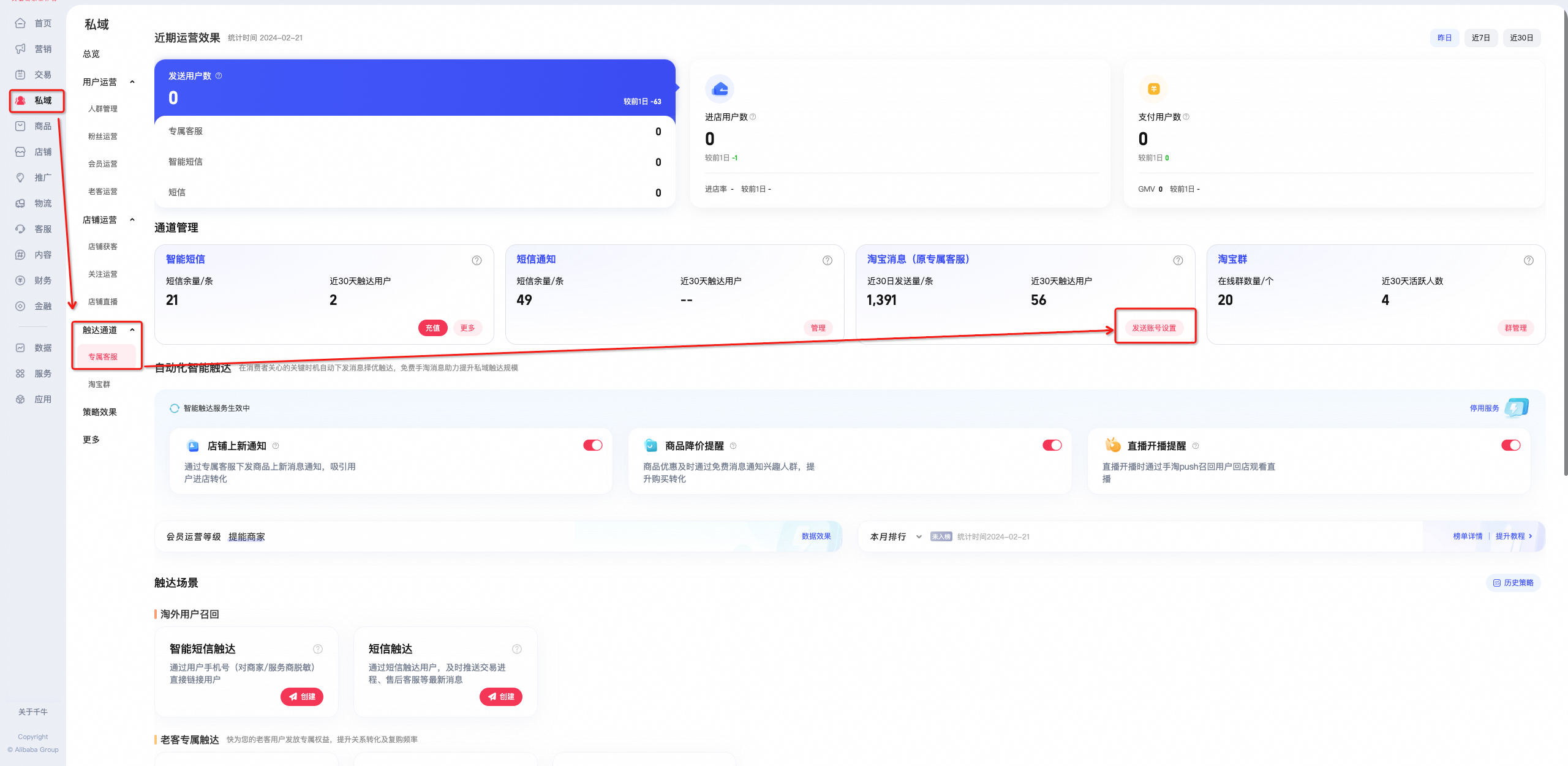1568x766 pixels.
Task: Click the red 充值 button
Action: coord(432,328)
